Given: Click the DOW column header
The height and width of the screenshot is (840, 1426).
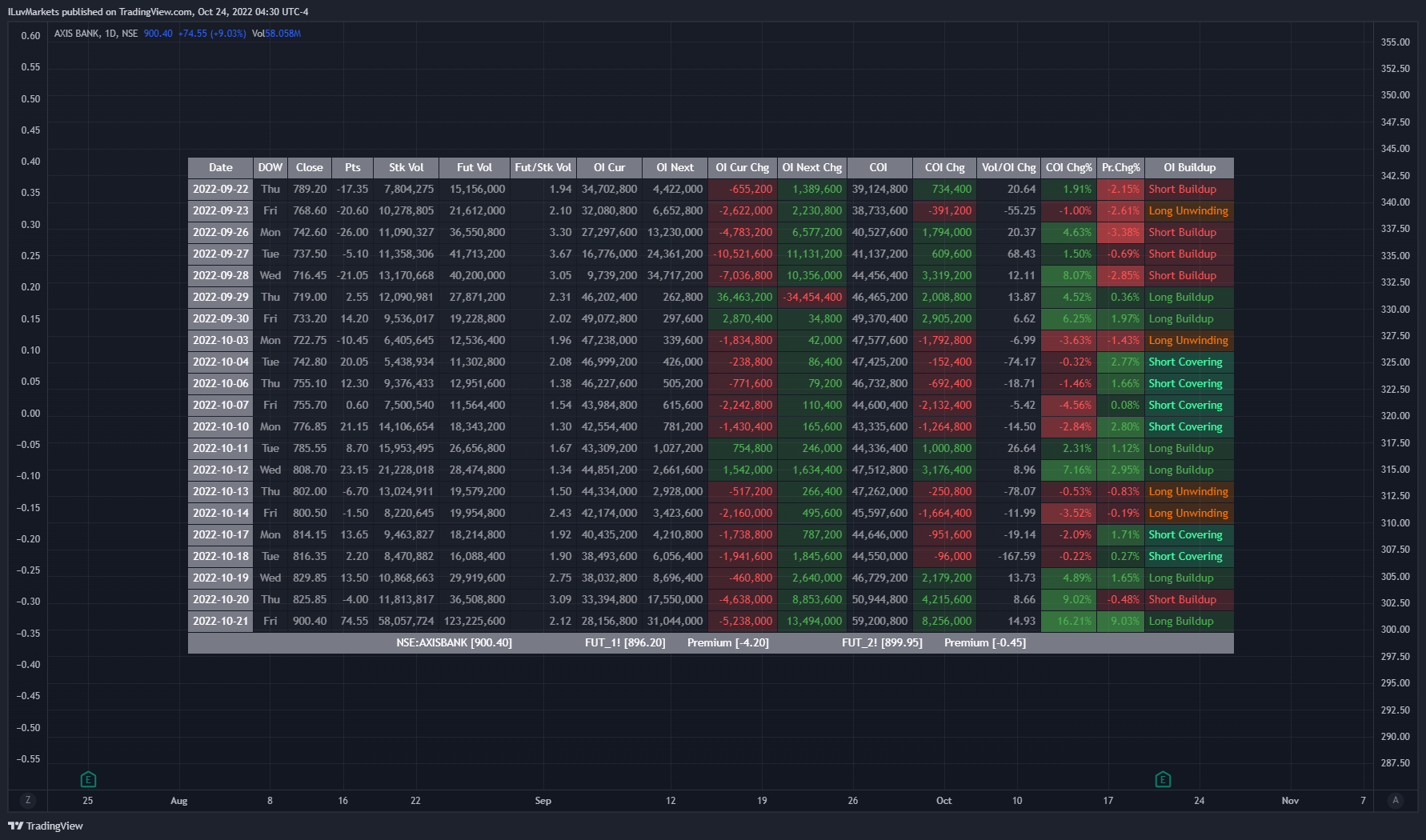Looking at the screenshot, I should click(x=270, y=168).
